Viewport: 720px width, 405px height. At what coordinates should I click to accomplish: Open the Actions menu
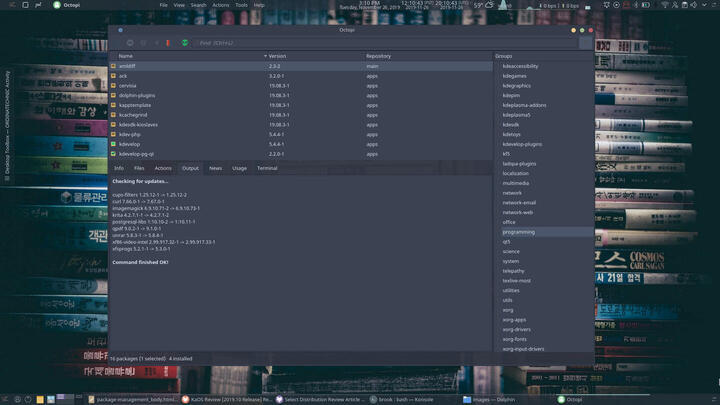[x=220, y=5]
